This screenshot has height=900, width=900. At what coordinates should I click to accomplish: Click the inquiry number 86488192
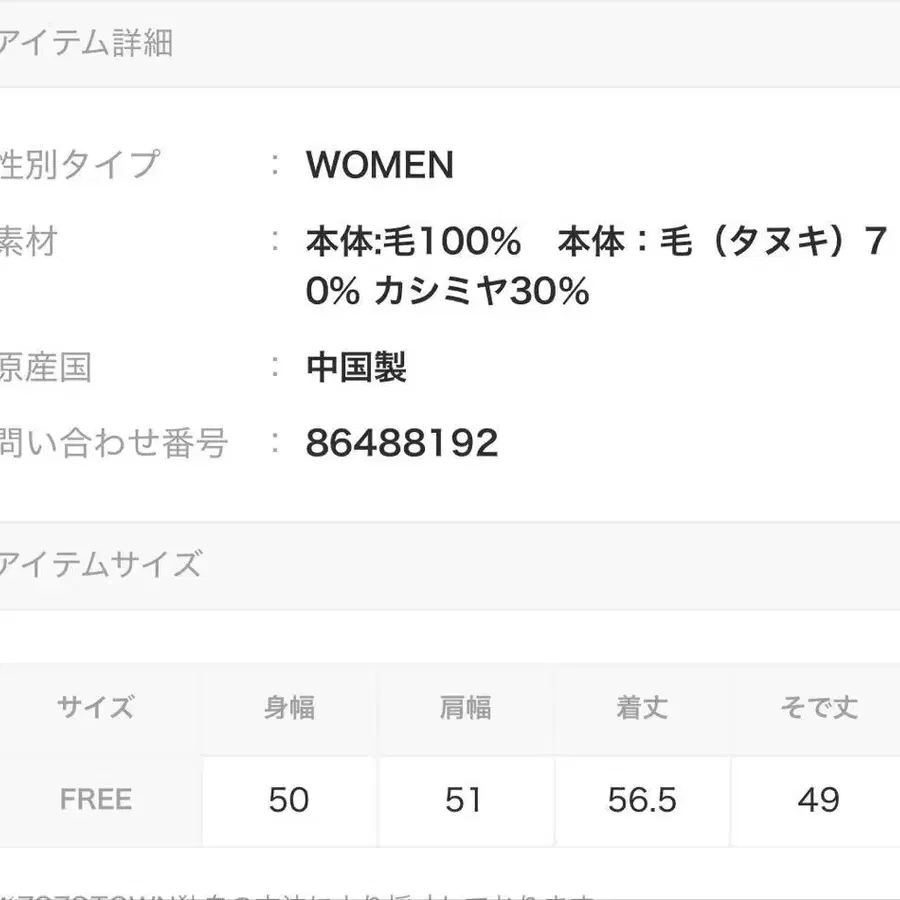pos(402,442)
